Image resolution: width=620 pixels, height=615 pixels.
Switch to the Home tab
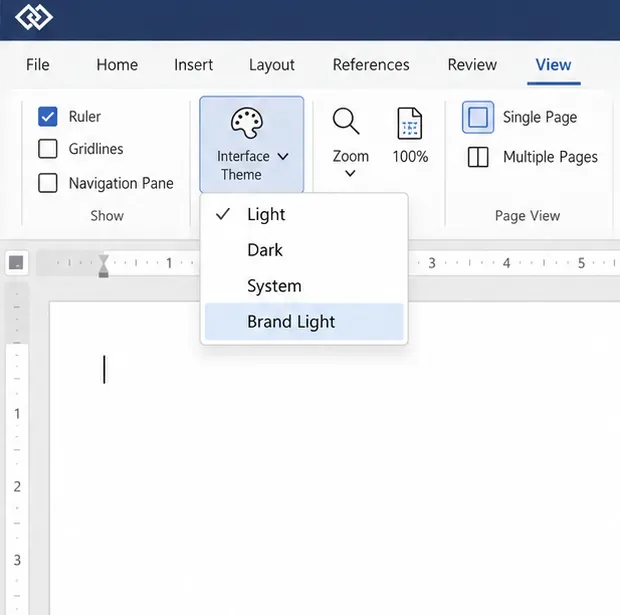(117, 64)
